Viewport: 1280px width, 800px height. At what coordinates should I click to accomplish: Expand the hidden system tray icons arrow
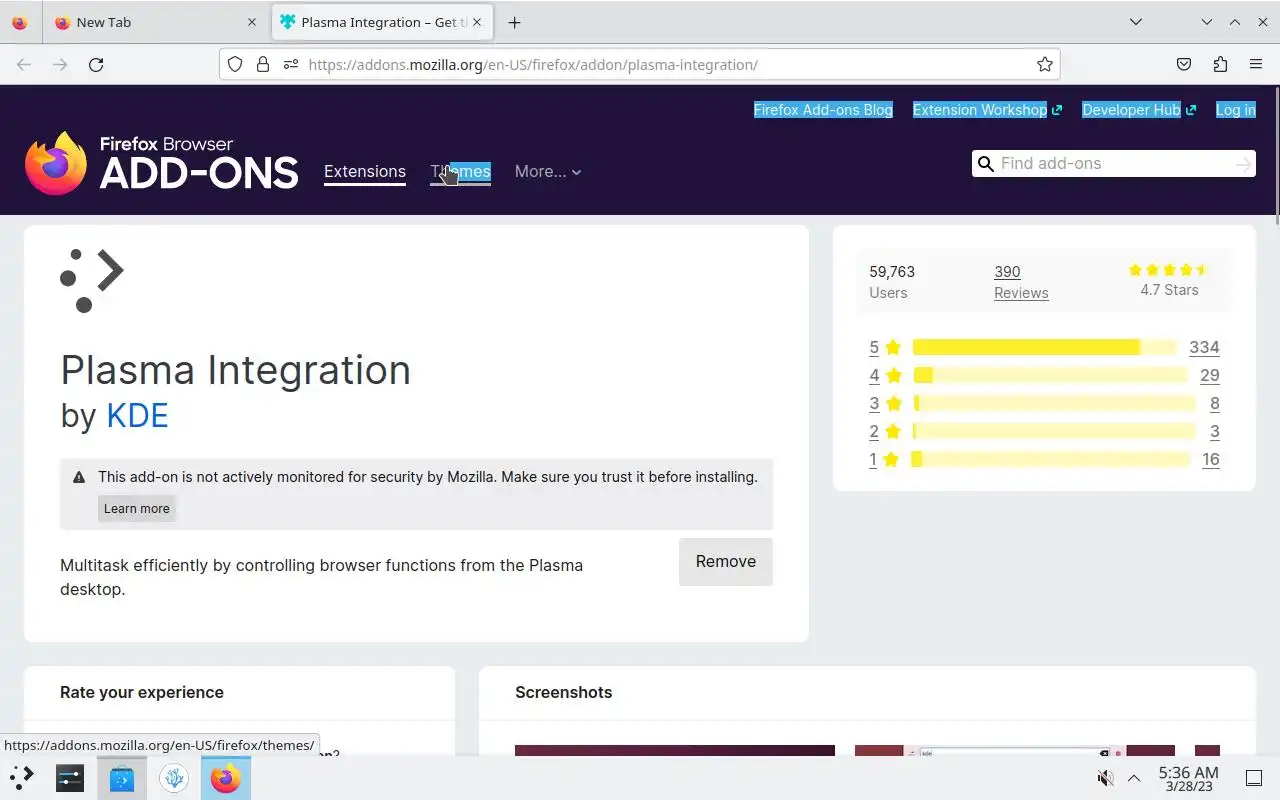(x=1134, y=778)
